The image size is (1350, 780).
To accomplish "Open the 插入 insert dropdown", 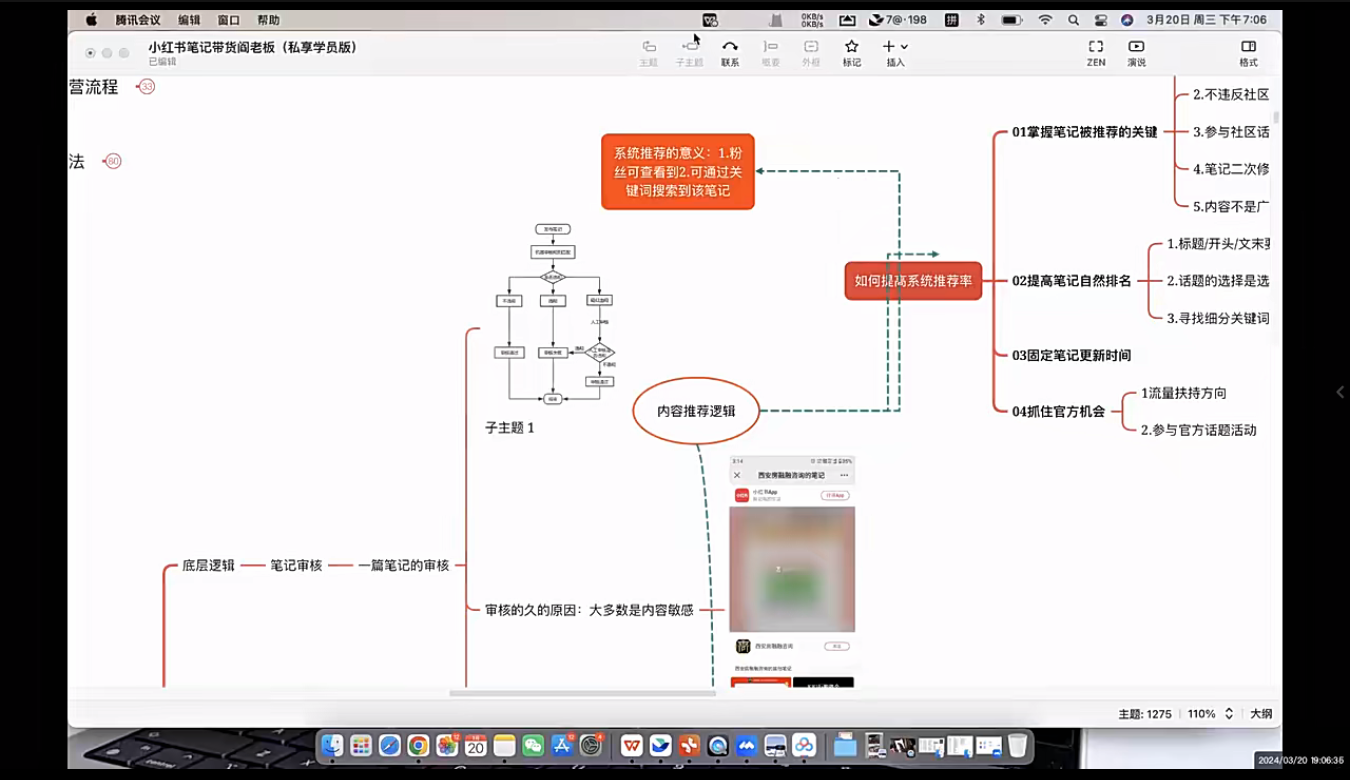I will pyautogui.click(x=893, y=50).
